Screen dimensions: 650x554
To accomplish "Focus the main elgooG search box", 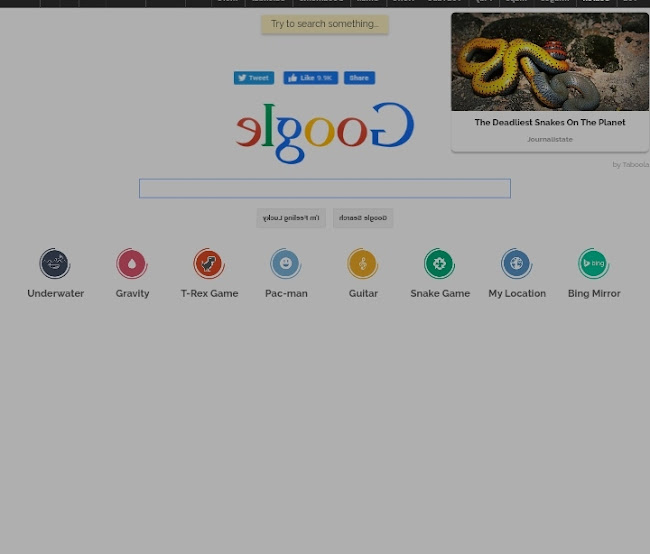I will 325,189.
